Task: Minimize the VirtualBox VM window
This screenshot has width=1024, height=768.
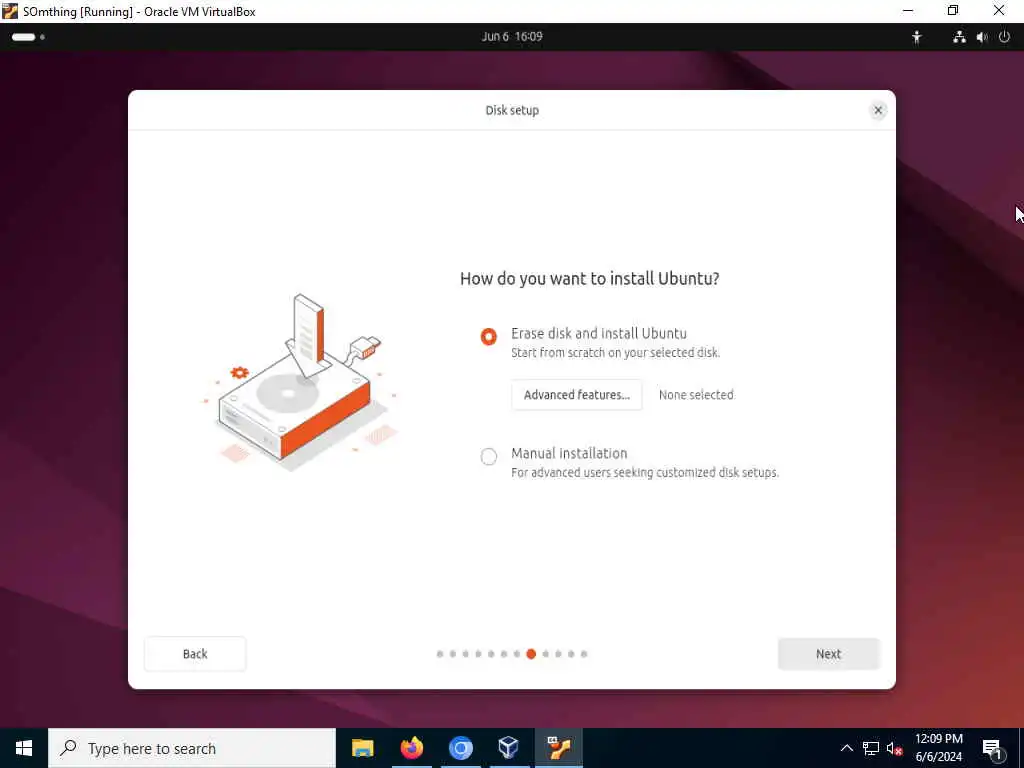Action: [x=908, y=10]
